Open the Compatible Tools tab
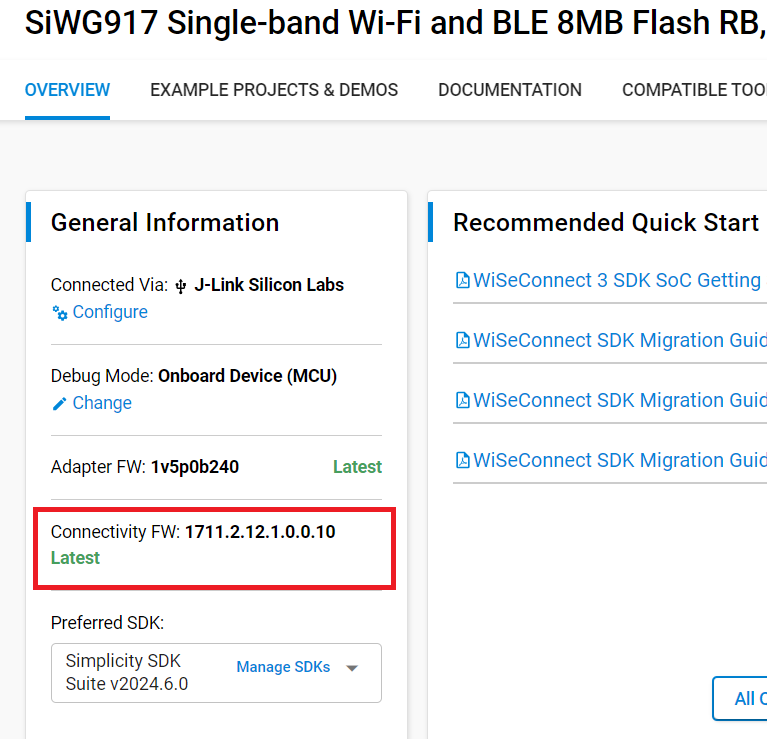Image resolution: width=767 pixels, height=739 pixels. click(694, 90)
